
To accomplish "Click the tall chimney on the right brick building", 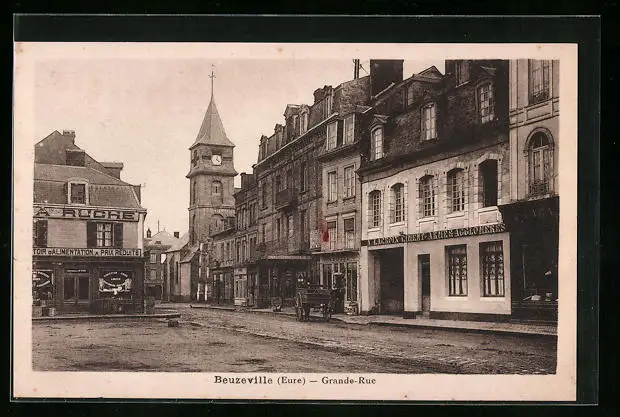I will [x=385, y=75].
